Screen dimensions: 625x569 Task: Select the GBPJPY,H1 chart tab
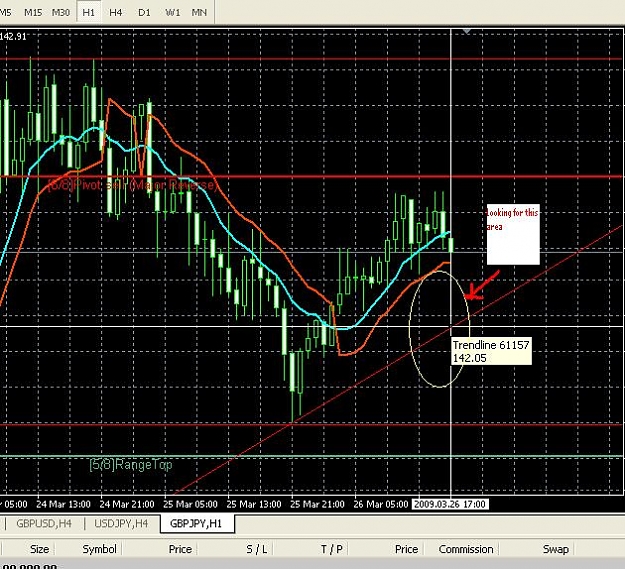coord(196,523)
